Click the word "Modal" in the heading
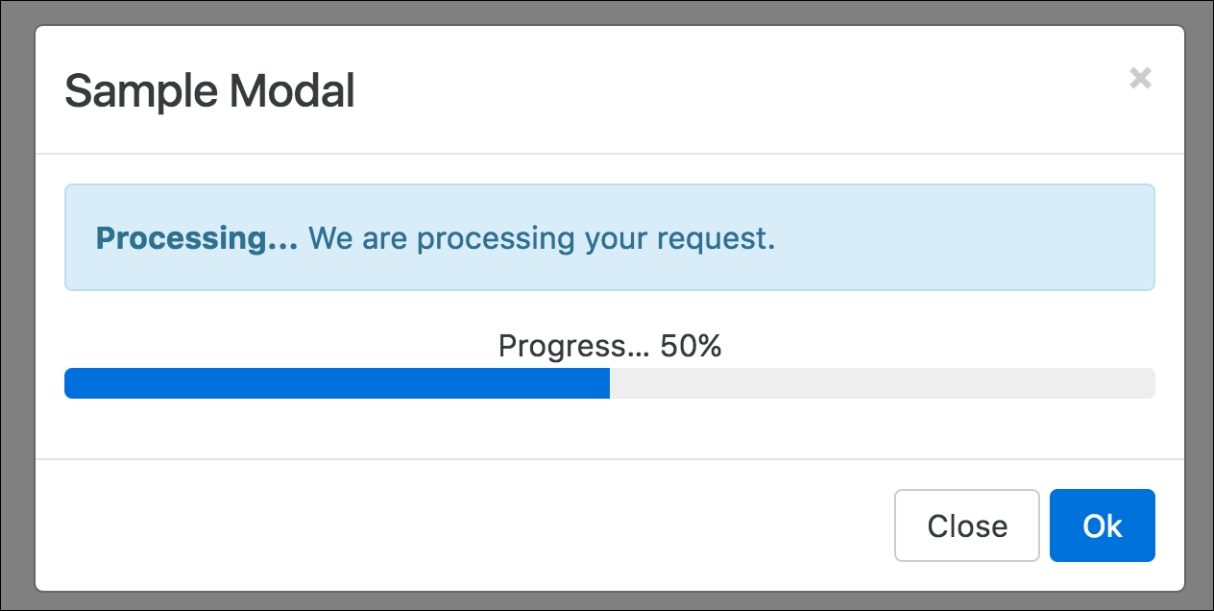 (291, 92)
